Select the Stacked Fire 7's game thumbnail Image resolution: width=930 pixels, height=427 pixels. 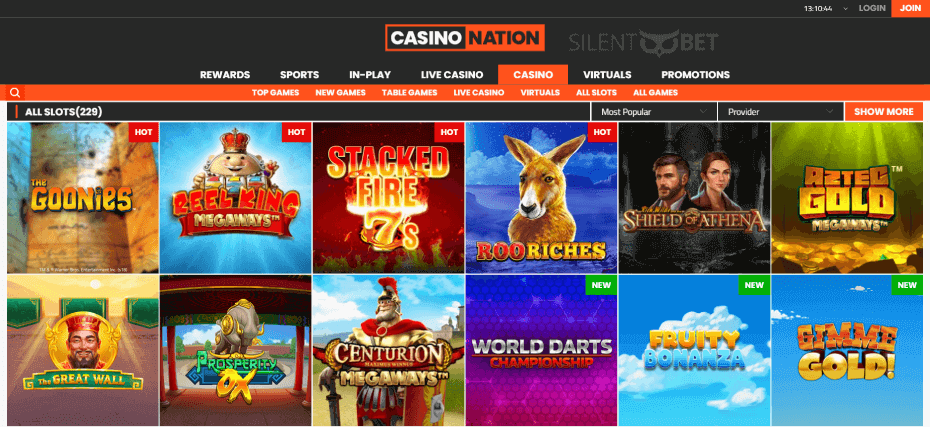click(388, 197)
